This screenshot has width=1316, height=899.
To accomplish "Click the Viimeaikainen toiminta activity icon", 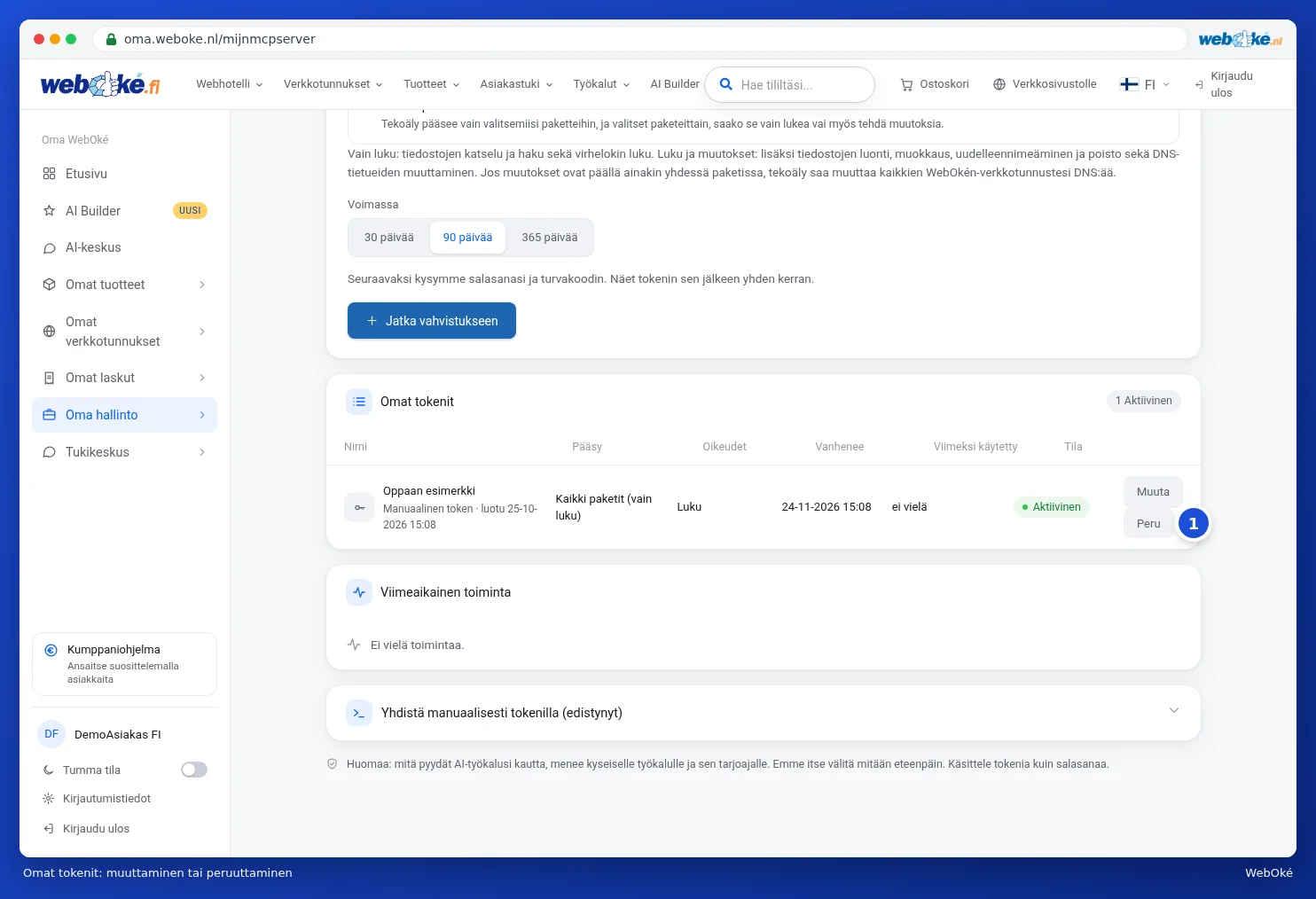I will (x=359, y=592).
